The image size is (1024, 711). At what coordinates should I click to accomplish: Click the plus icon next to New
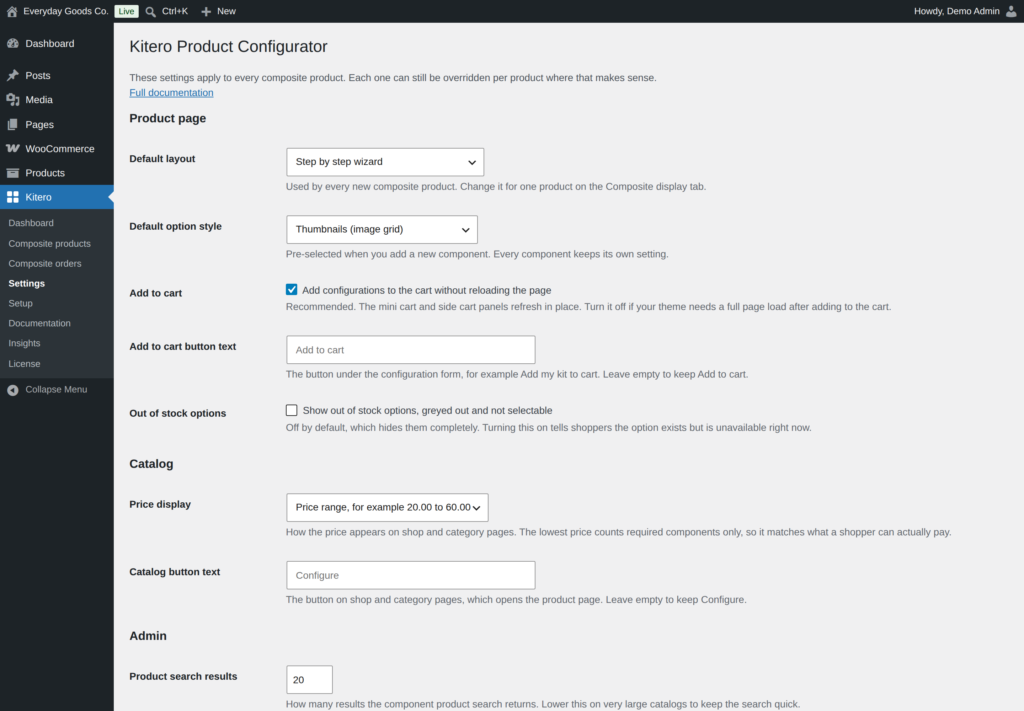(x=206, y=12)
